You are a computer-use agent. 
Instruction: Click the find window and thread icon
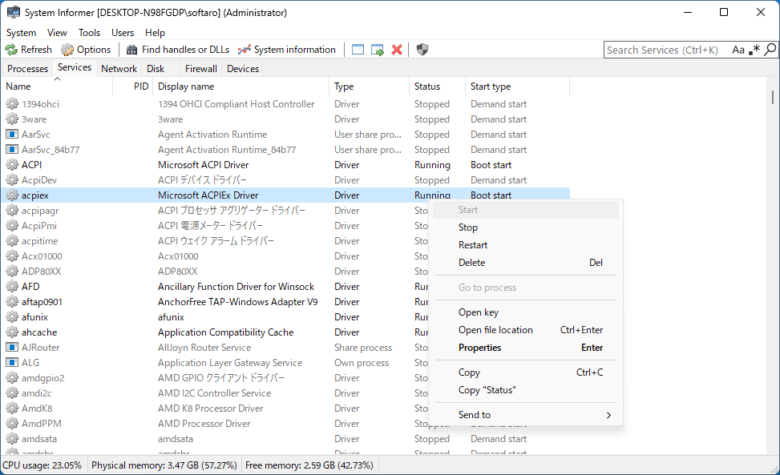pyautogui.click(x=378, y=50)
